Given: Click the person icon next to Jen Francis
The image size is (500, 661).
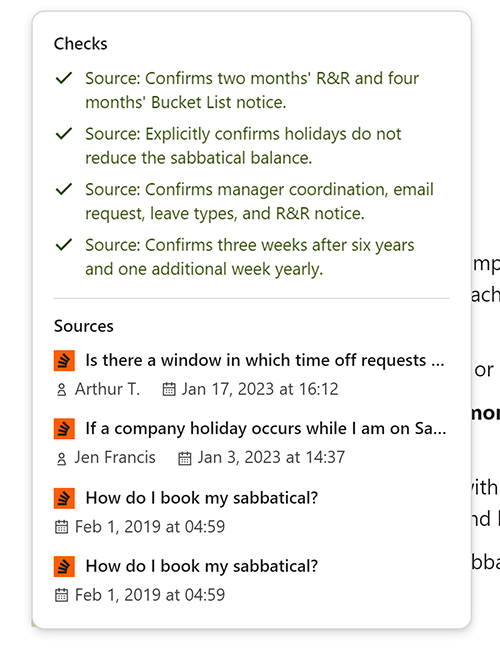Looking at the screenshot, I should click(62, 458).
